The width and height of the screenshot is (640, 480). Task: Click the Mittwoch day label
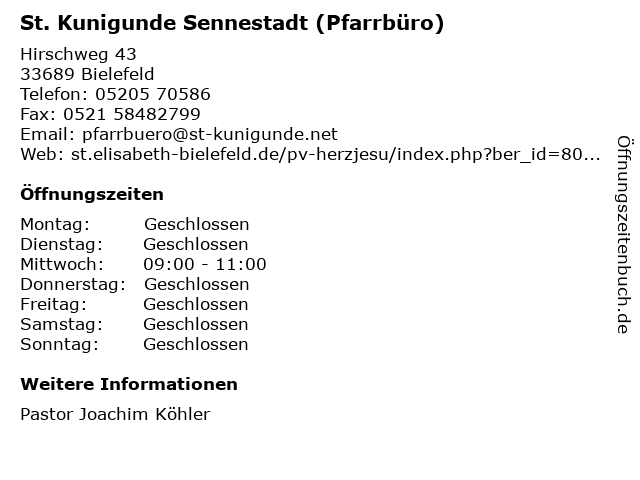(62, 264)
